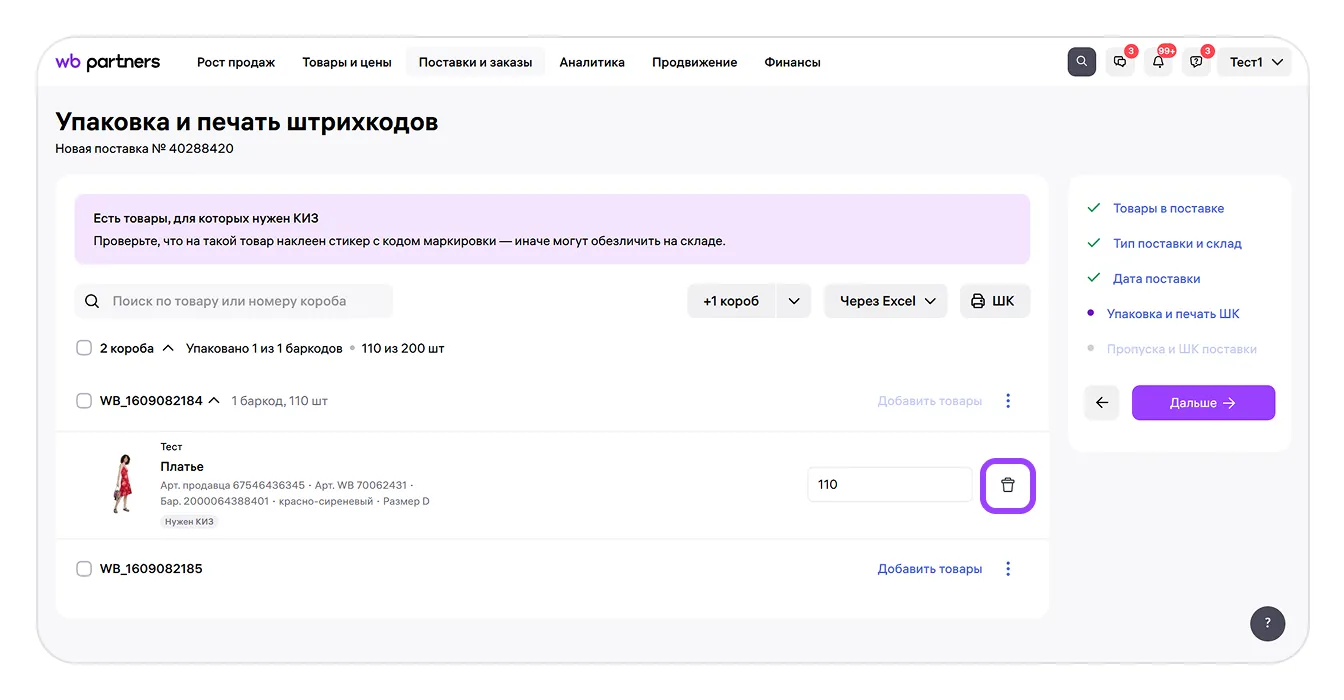This screenshot has height=700, width=1344.
Task: Click the wb partners logo
Action: point(107,62)
